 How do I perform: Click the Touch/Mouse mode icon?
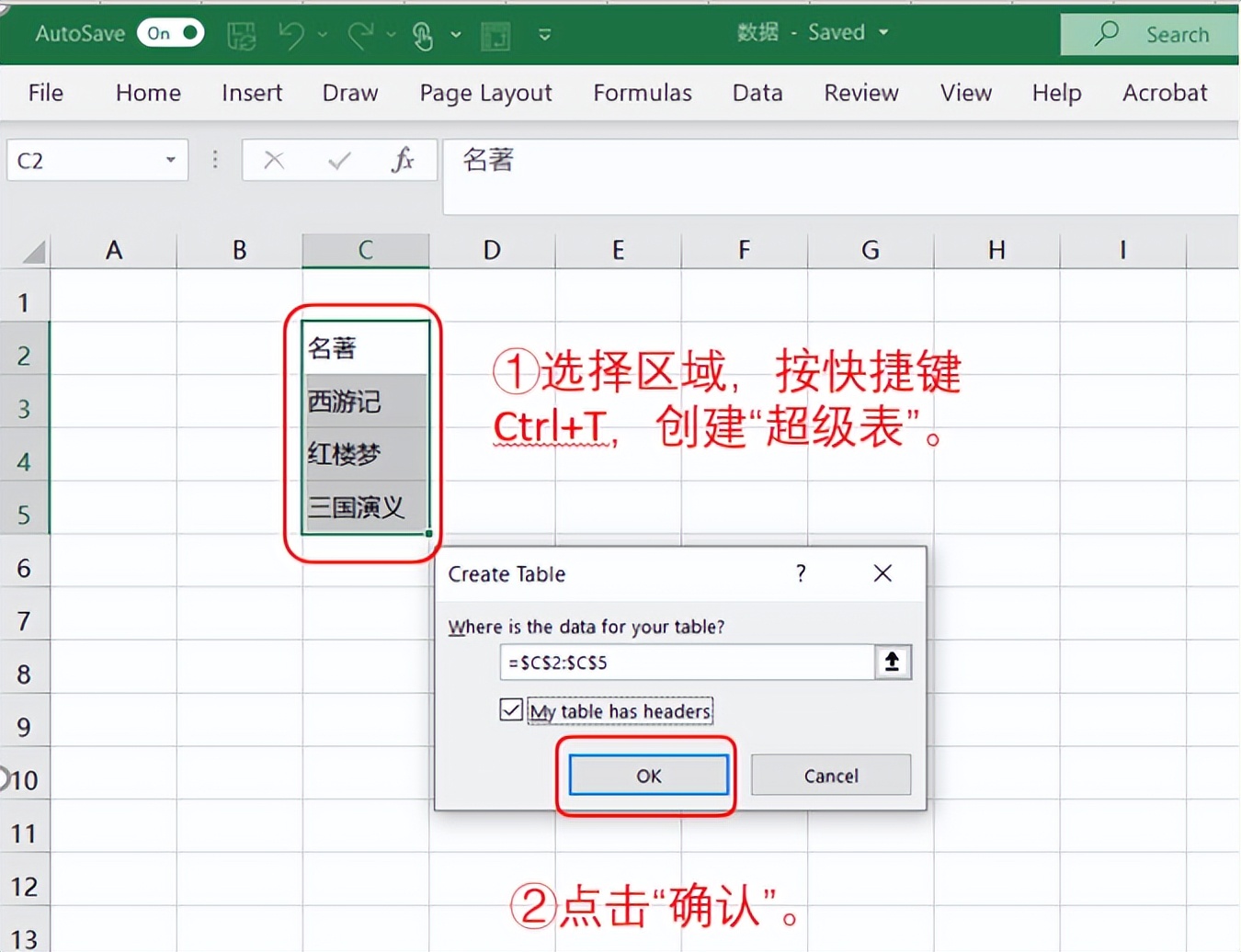tap(422, 36)
